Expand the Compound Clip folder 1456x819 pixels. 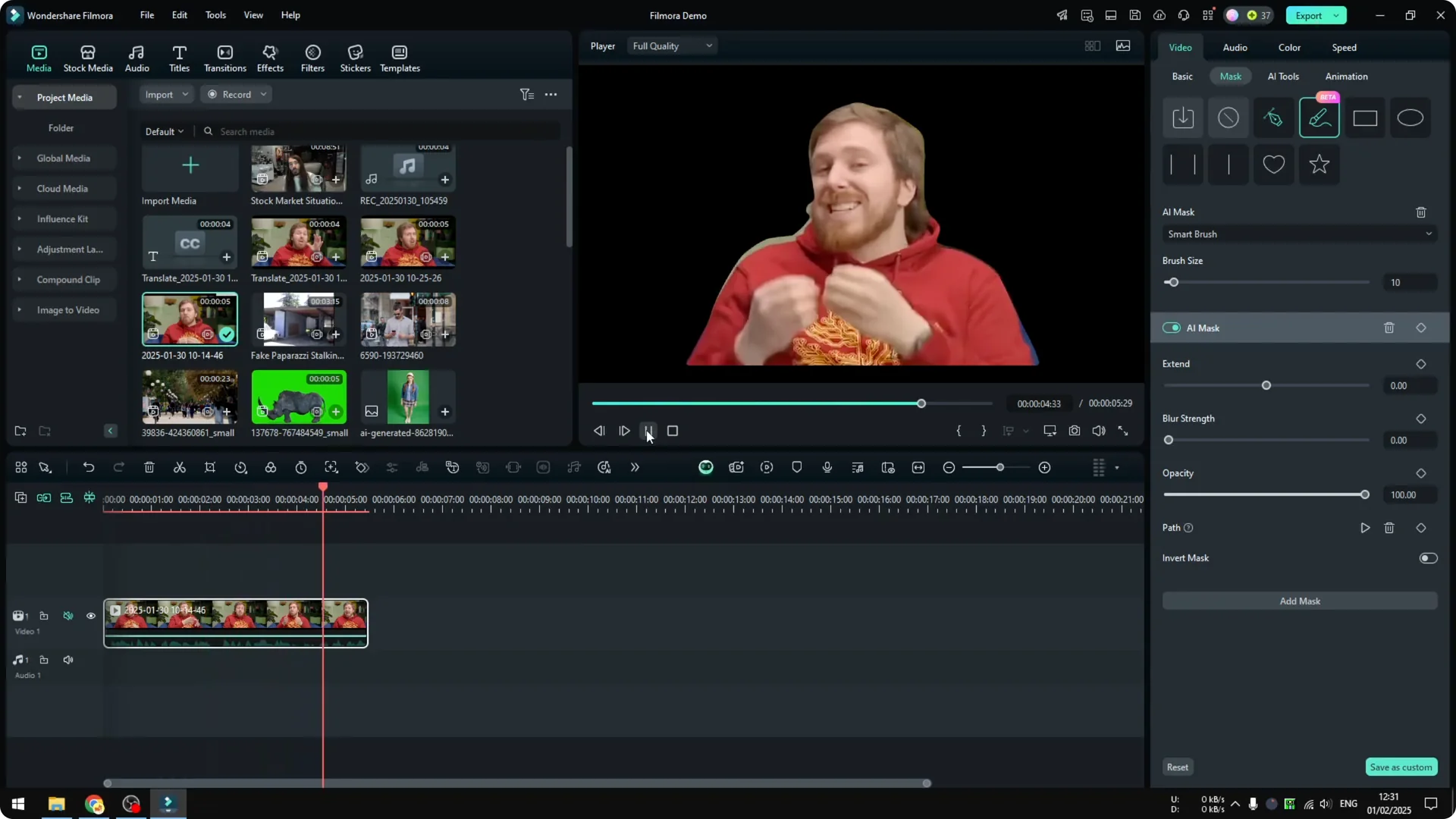[19, 279]
